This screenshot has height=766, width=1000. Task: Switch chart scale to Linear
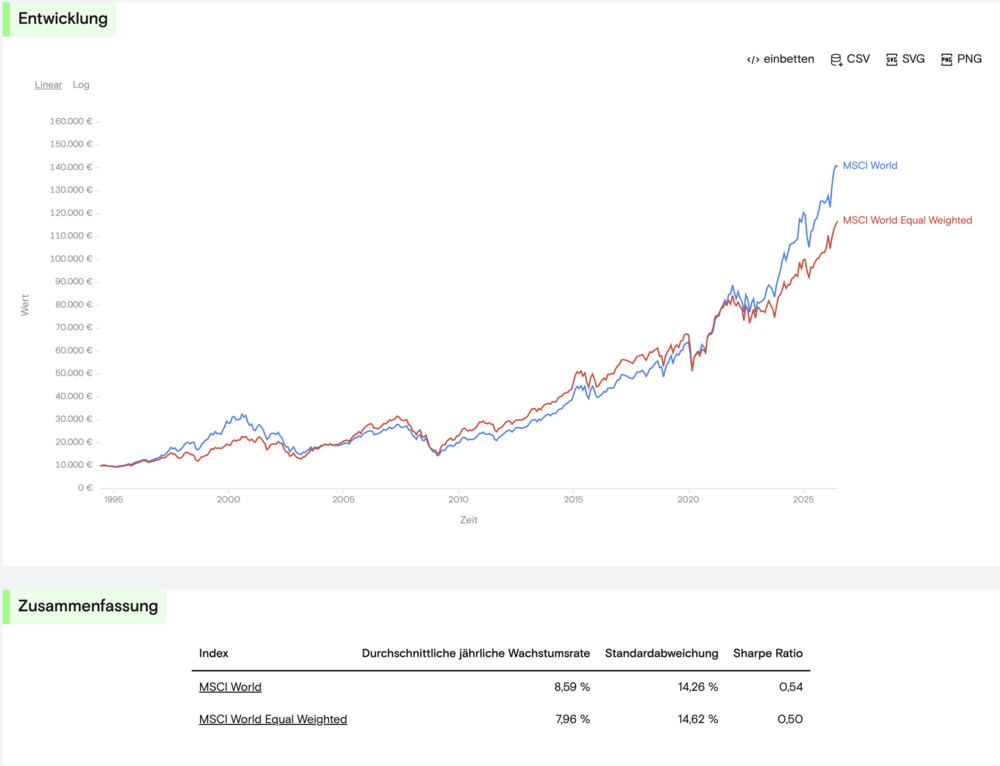[x=48, y=85]
